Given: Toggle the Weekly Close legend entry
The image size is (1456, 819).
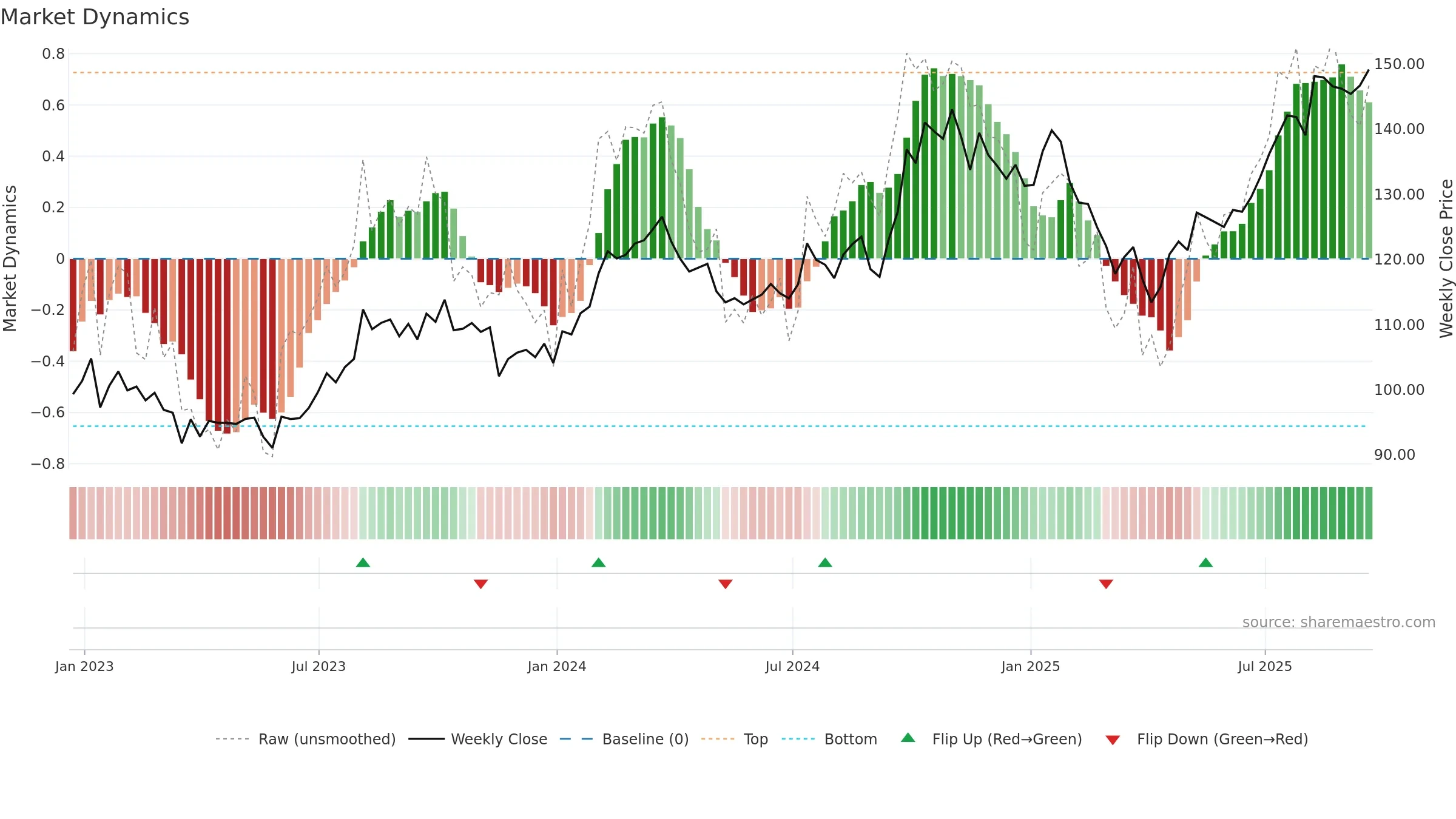Looking at the screenshot, I should (477, 739).
